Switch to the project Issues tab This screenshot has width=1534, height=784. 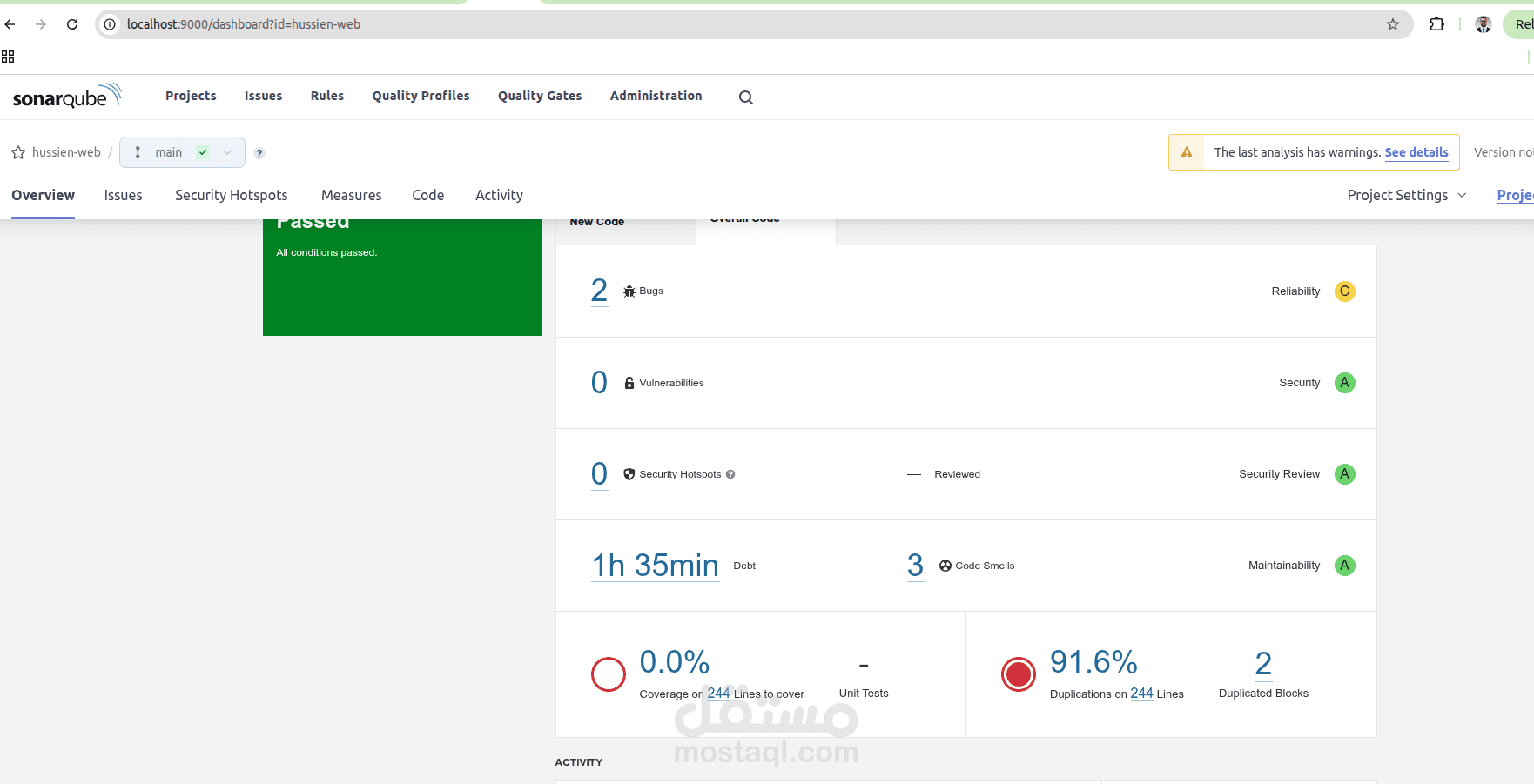click(123, 196)
